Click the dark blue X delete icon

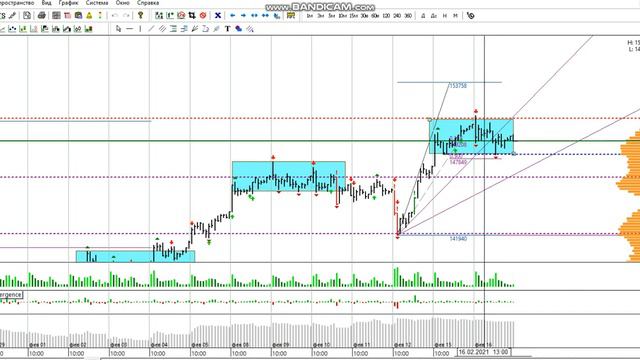(218, 16)
